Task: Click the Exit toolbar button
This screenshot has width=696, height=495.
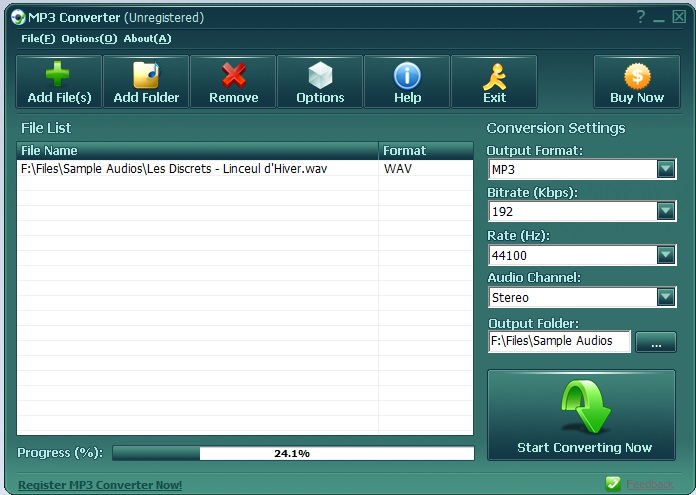Action: click(x=494, y=82)
